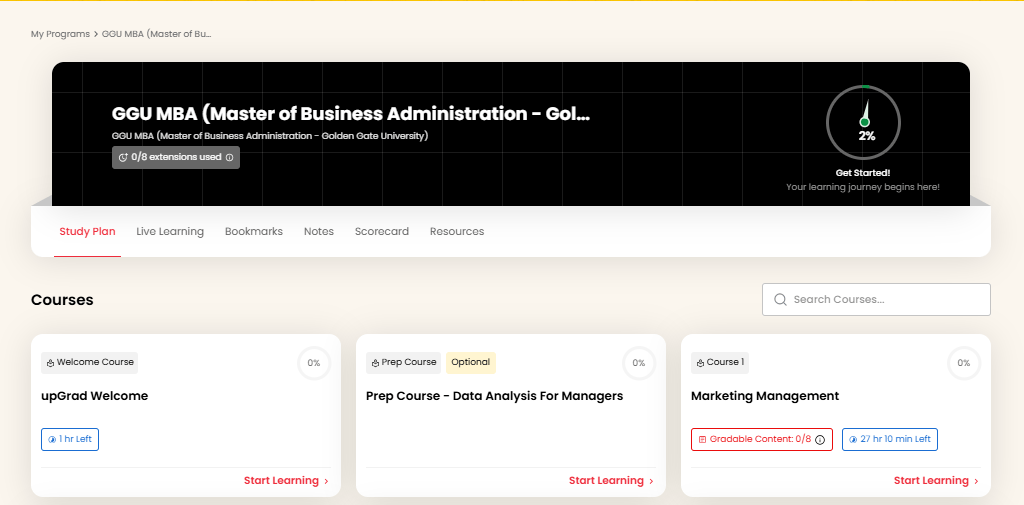Click the chevron on Prep Course Start Learning
This screenshot has width=1024, height=505.
point(651,481)
